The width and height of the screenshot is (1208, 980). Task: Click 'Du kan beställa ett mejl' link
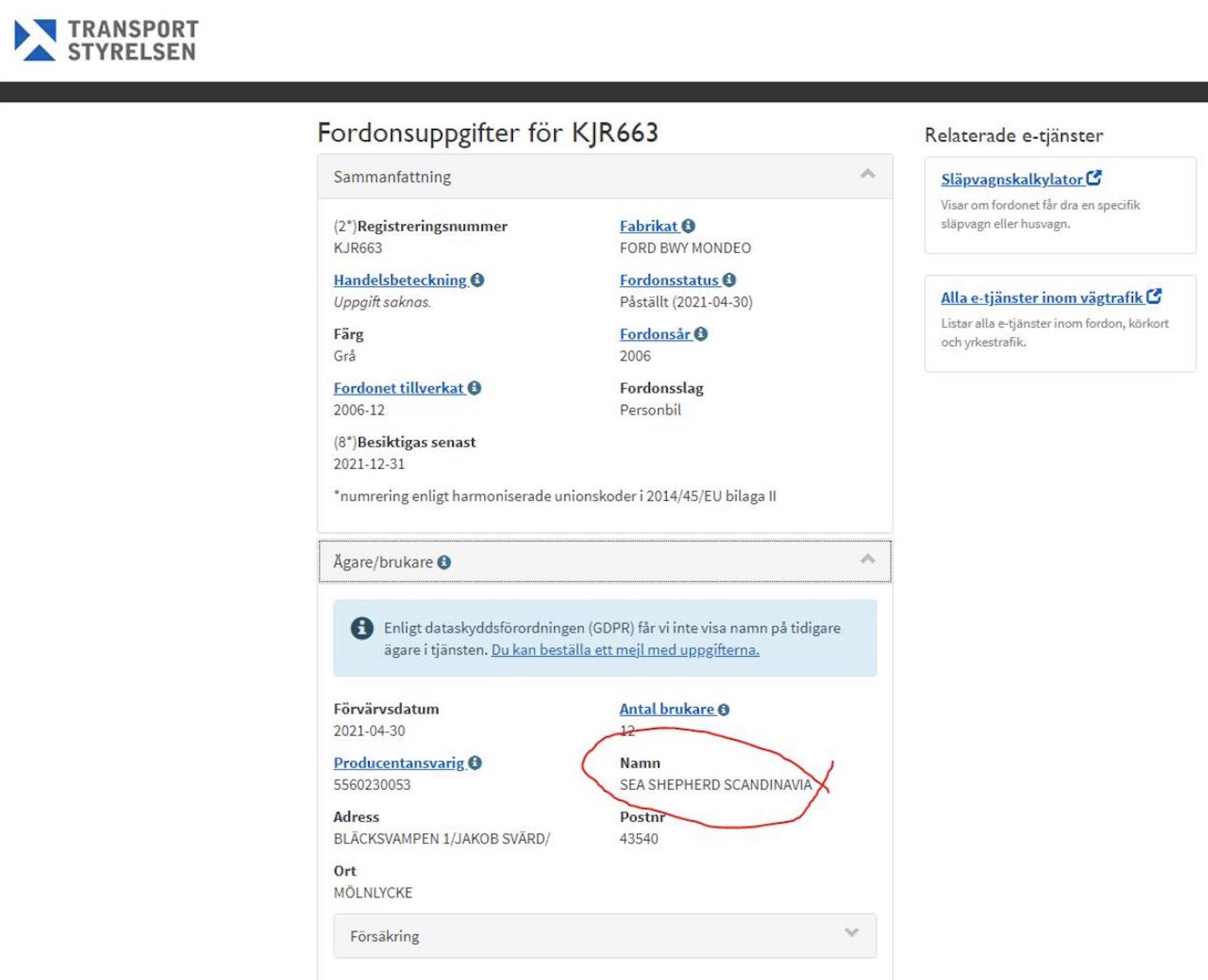pos(625,650)
